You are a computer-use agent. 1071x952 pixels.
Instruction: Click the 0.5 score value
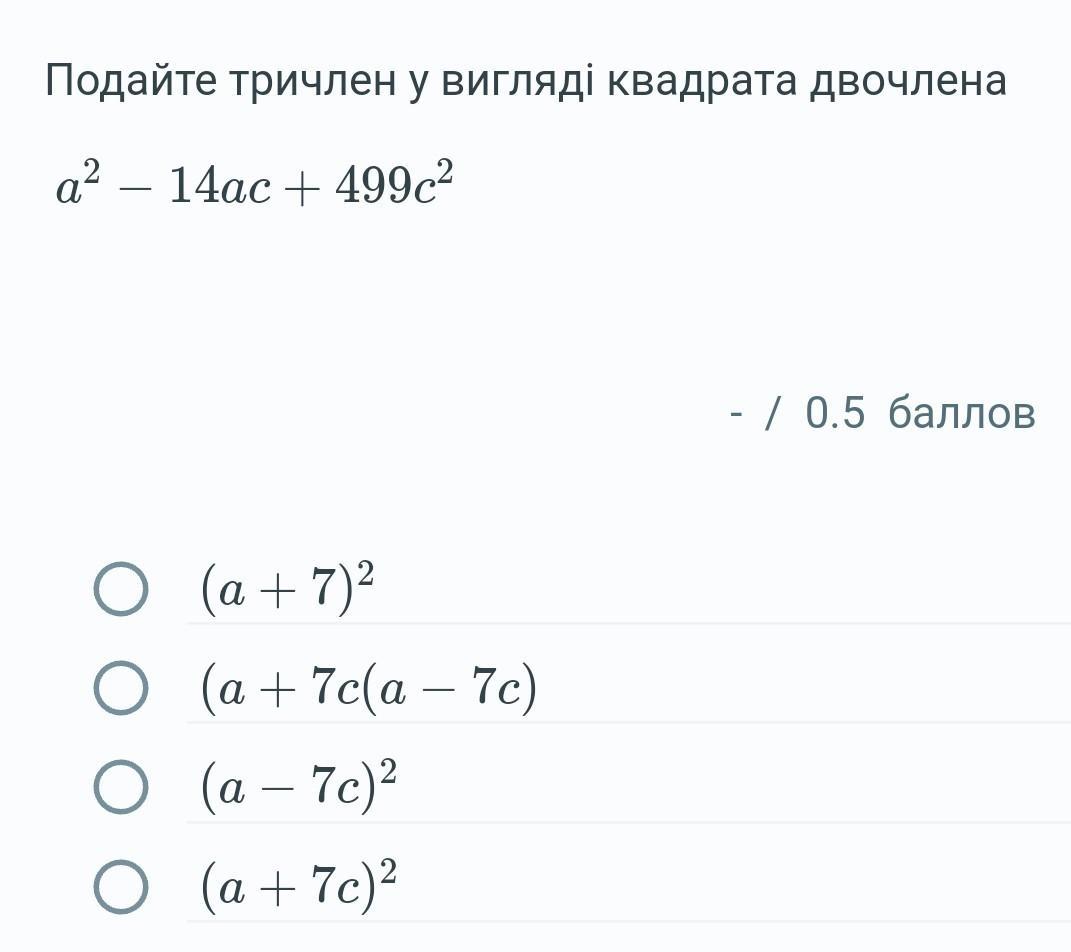point(835,413)
